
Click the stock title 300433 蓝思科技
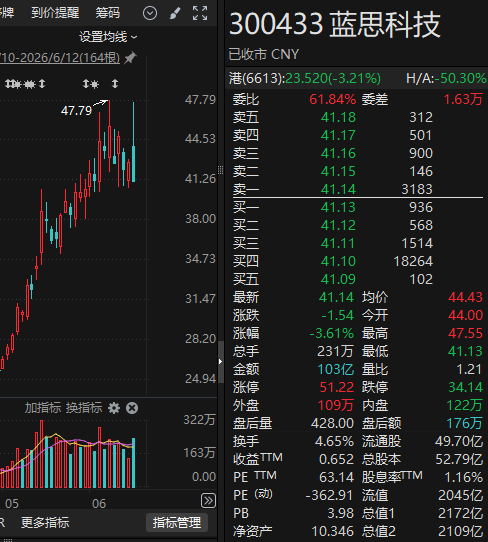[335, 24]
